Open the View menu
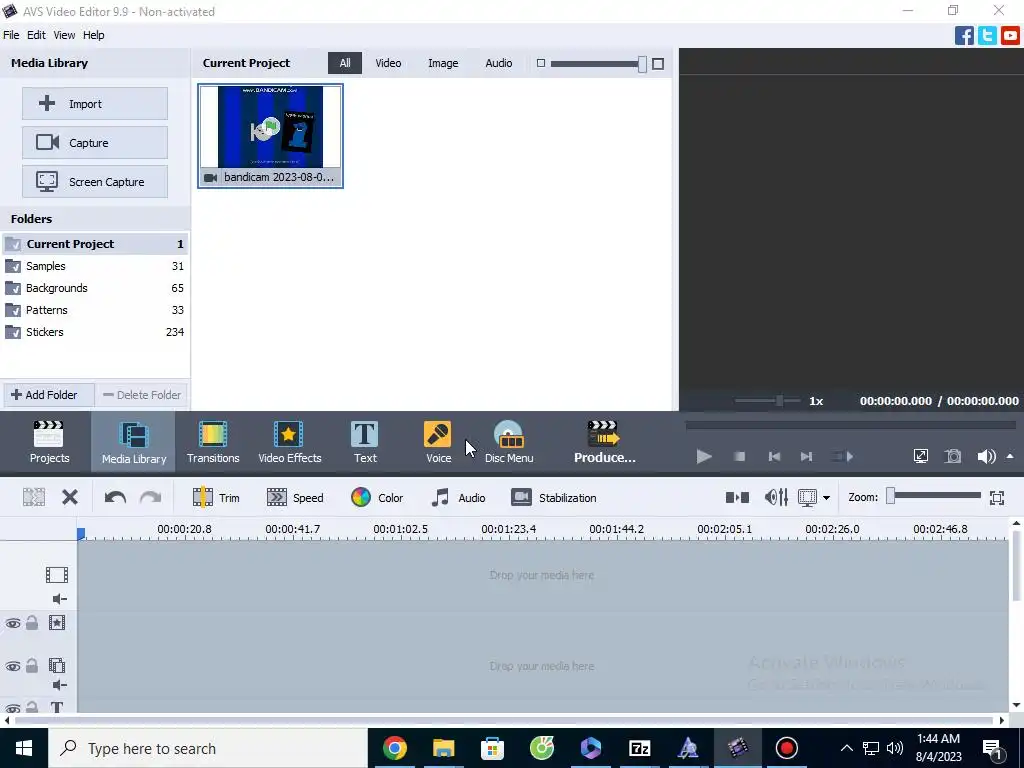 tap(64, 35)
